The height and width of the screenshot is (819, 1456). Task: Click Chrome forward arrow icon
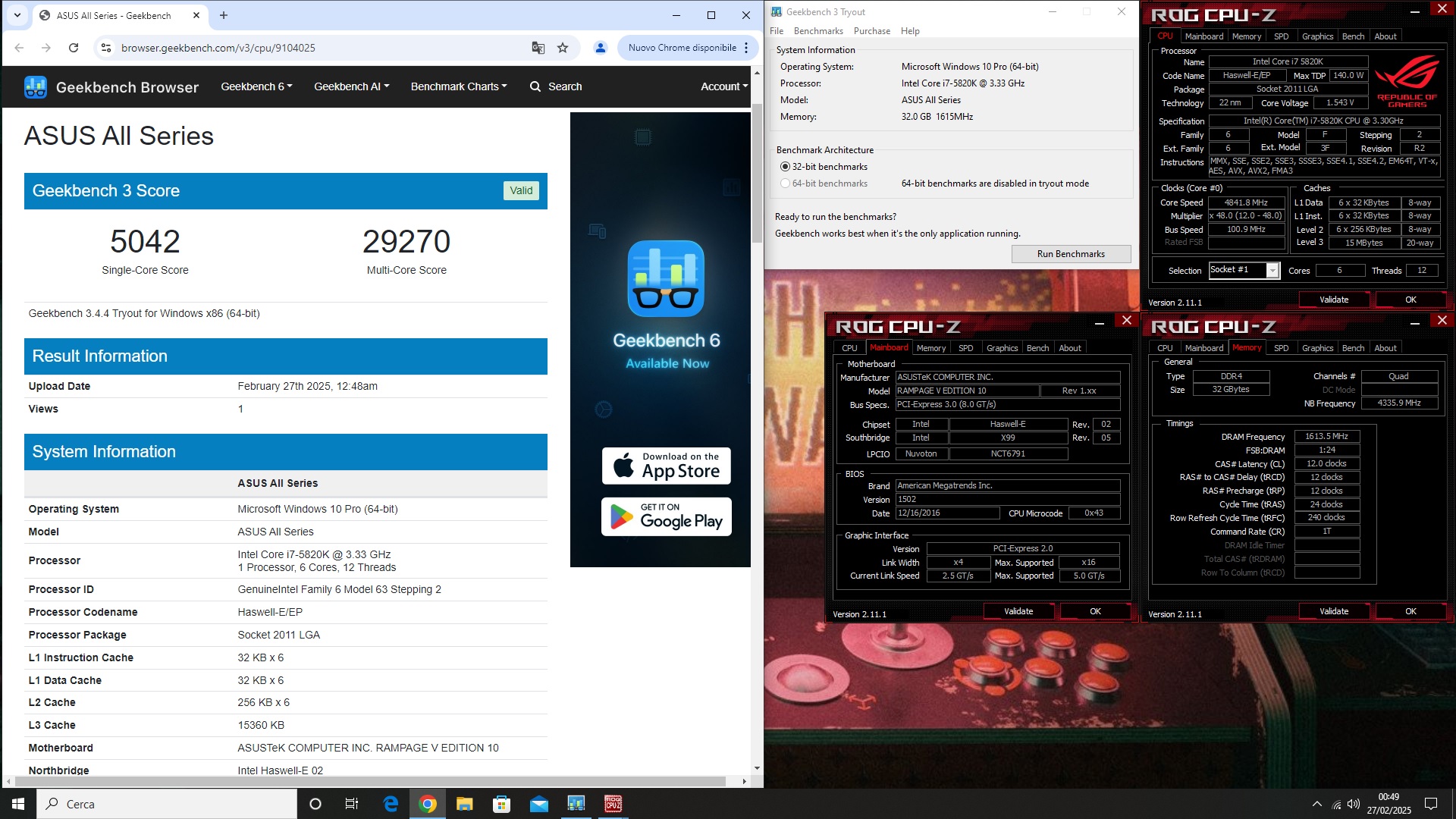[46, 48]
